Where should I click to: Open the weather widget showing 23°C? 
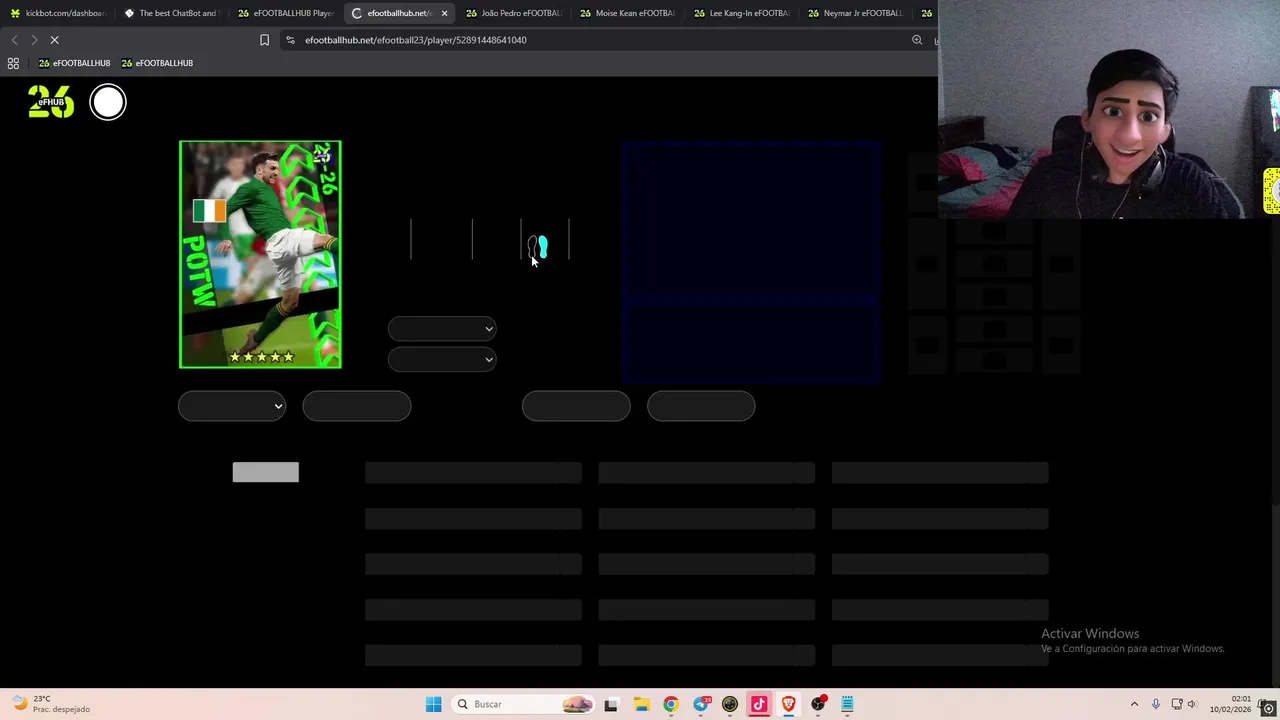(53, 704)
